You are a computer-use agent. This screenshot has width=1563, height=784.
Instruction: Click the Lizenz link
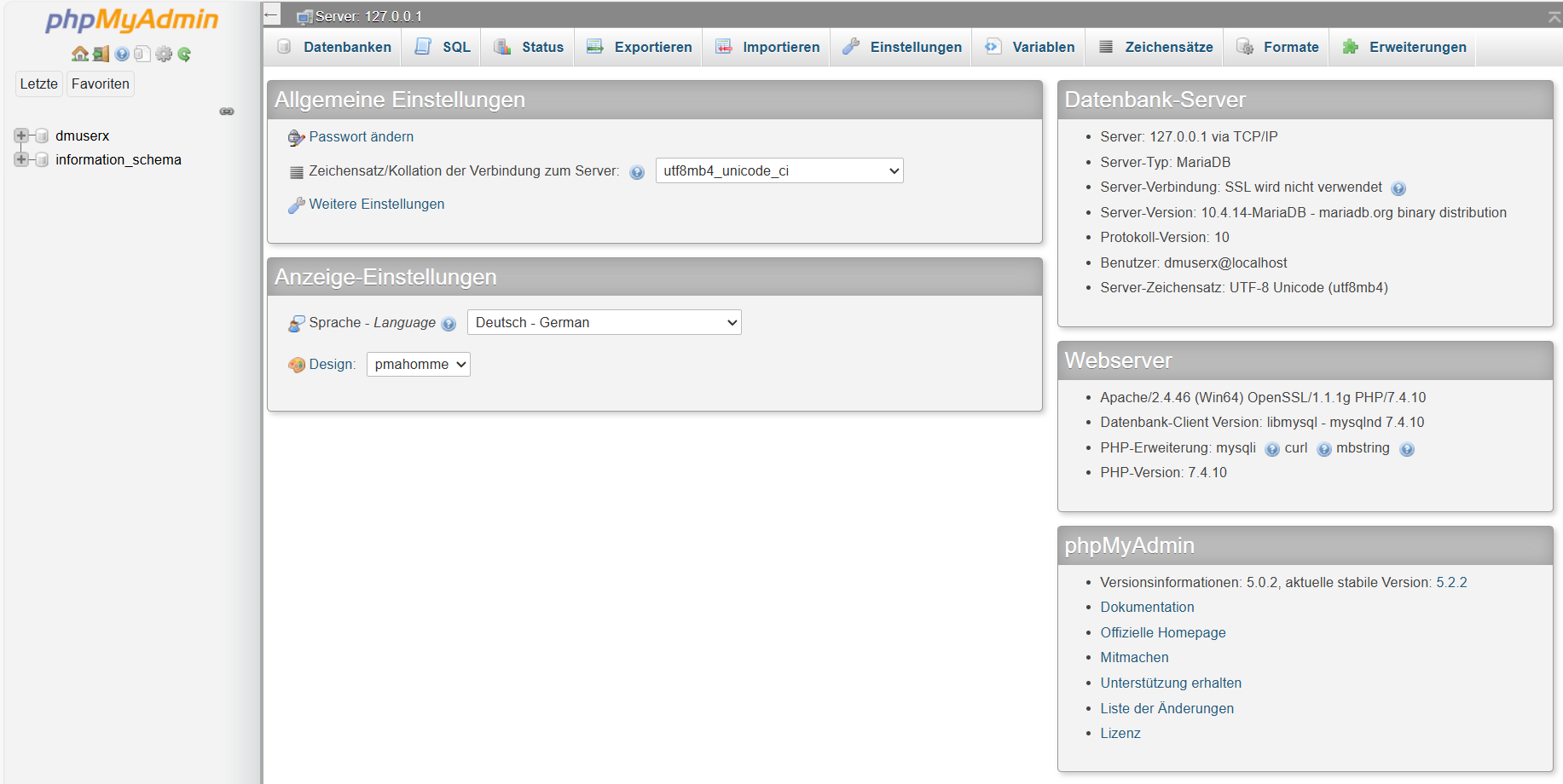click(x=1120, y=733)
